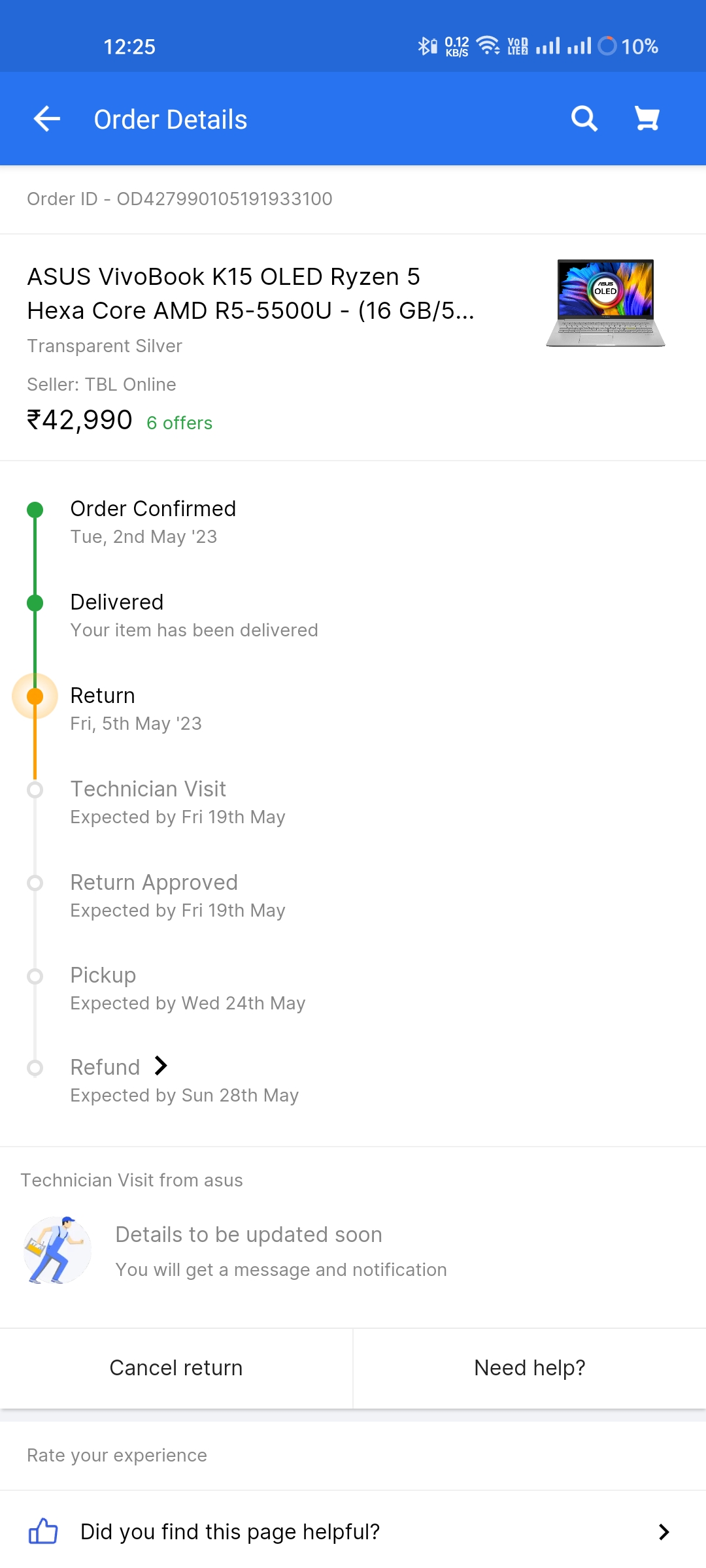Open search with the magnifier icon
This screenshot has width=706, height=1568.
coord(584,119)
